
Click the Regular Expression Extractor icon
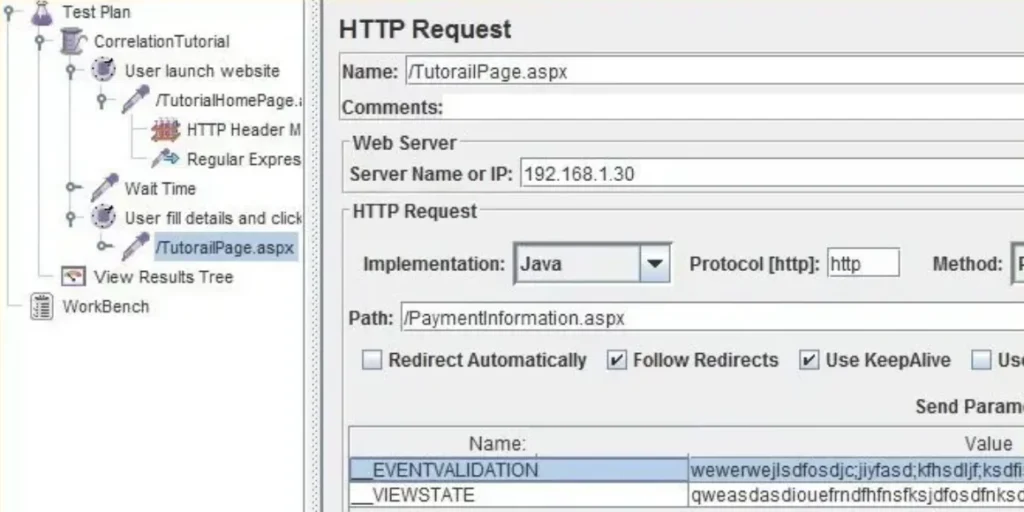tap(165, 159)
